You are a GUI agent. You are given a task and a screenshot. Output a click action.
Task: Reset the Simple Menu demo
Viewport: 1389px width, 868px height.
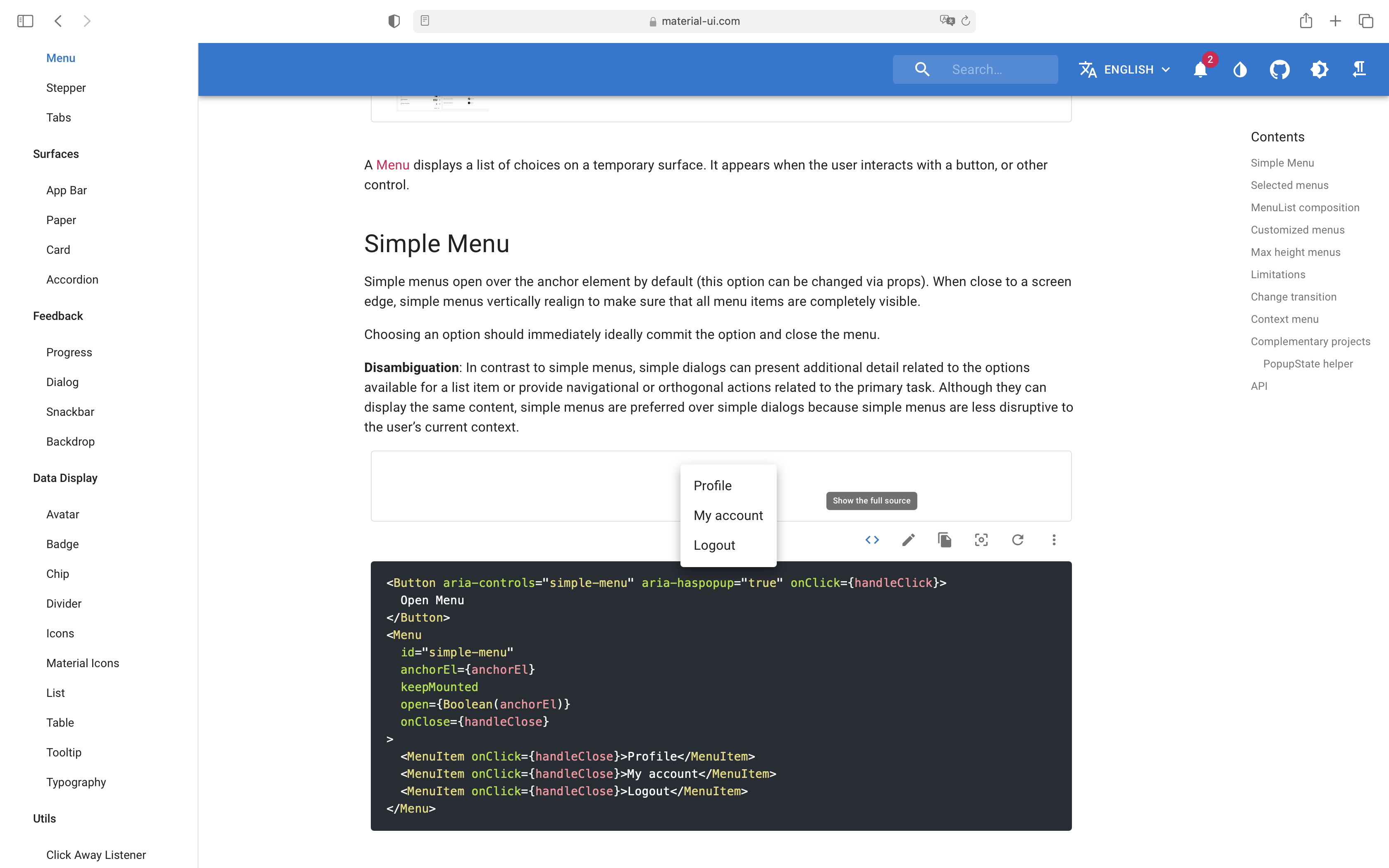tap(1018, 540)
